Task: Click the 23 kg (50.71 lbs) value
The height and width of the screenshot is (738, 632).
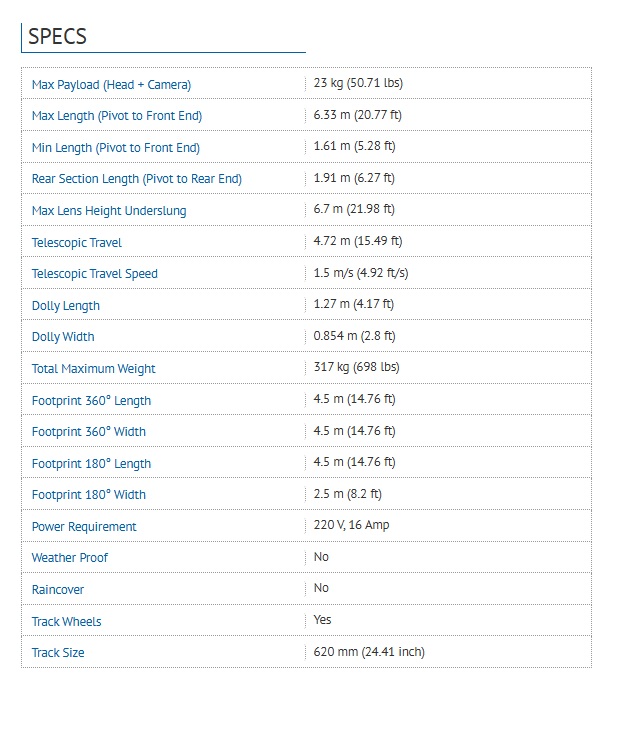Action: [358, 83]
